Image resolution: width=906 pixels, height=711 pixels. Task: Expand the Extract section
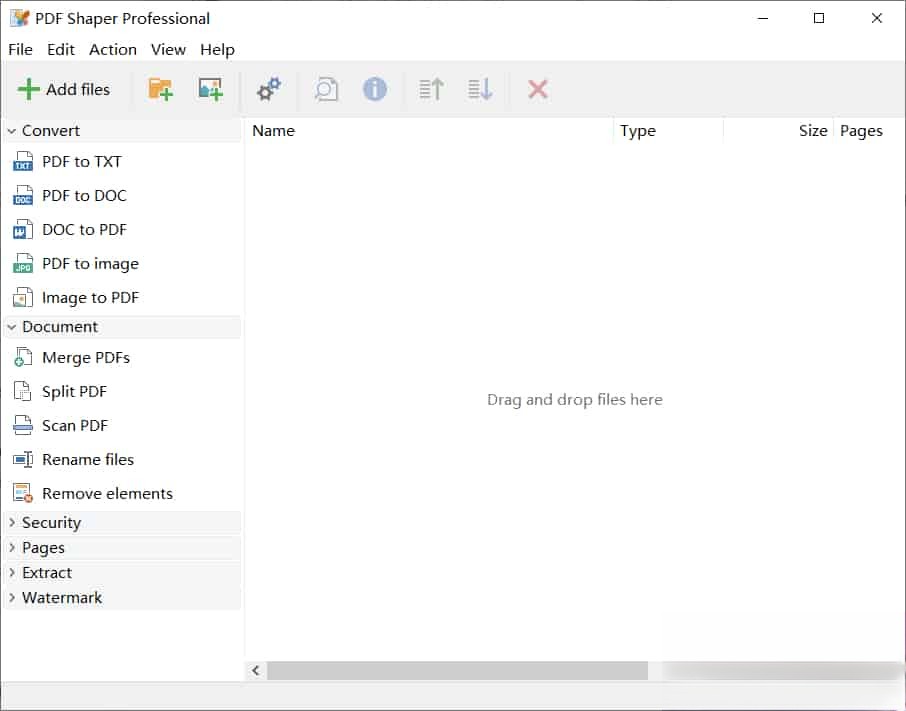[x=122, y=573]
